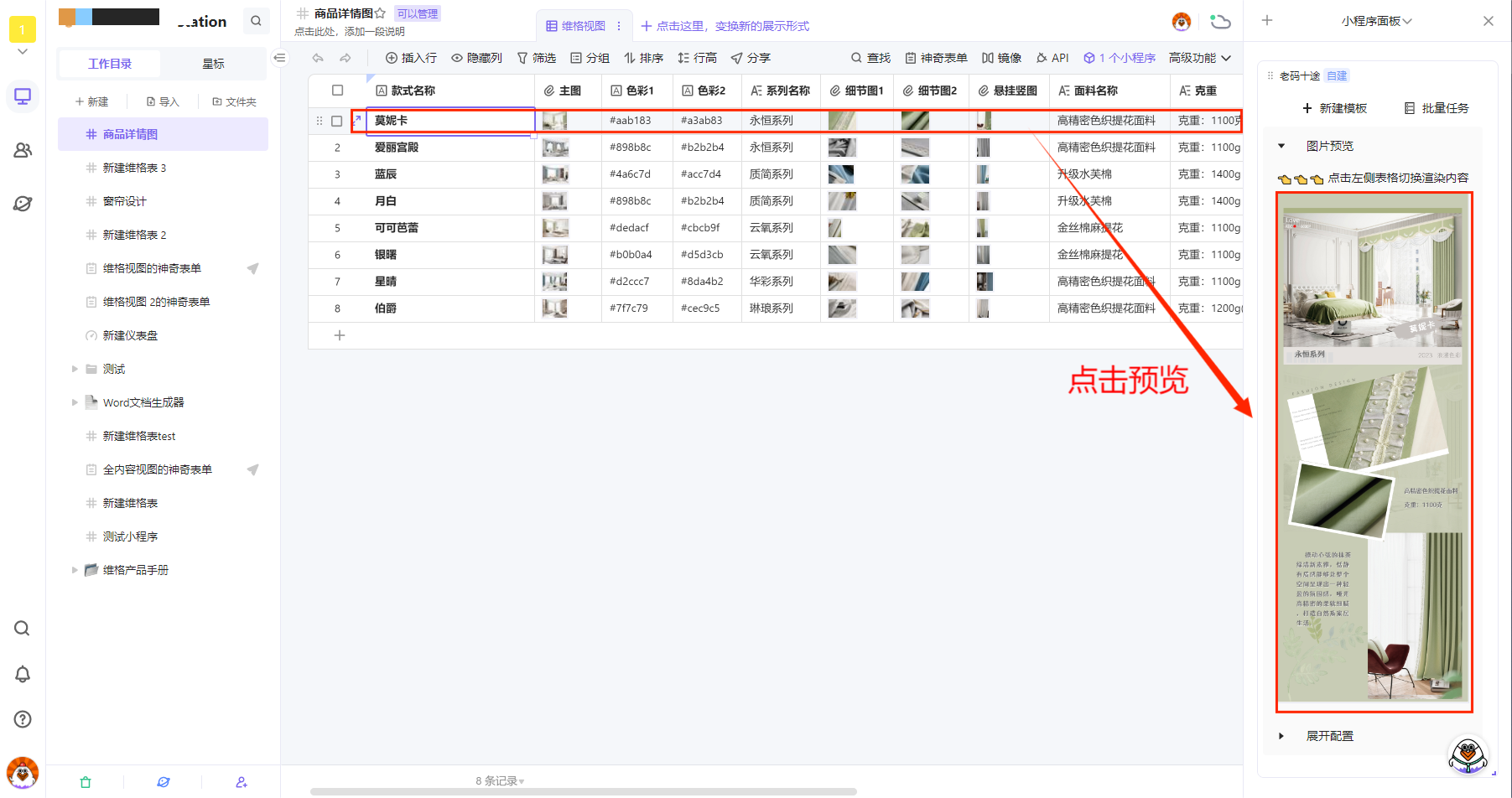Open the contacts icon in left sidebar
The height and width of the screenshot is (798, 1512).
point(23,150)
